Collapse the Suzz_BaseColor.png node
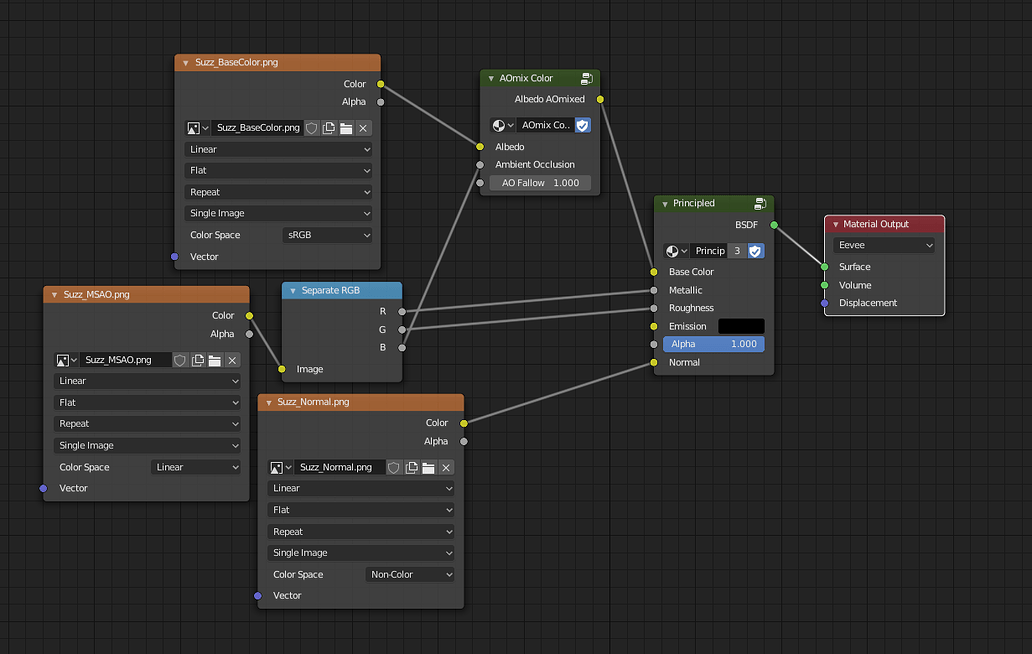 tap(186, 63)
